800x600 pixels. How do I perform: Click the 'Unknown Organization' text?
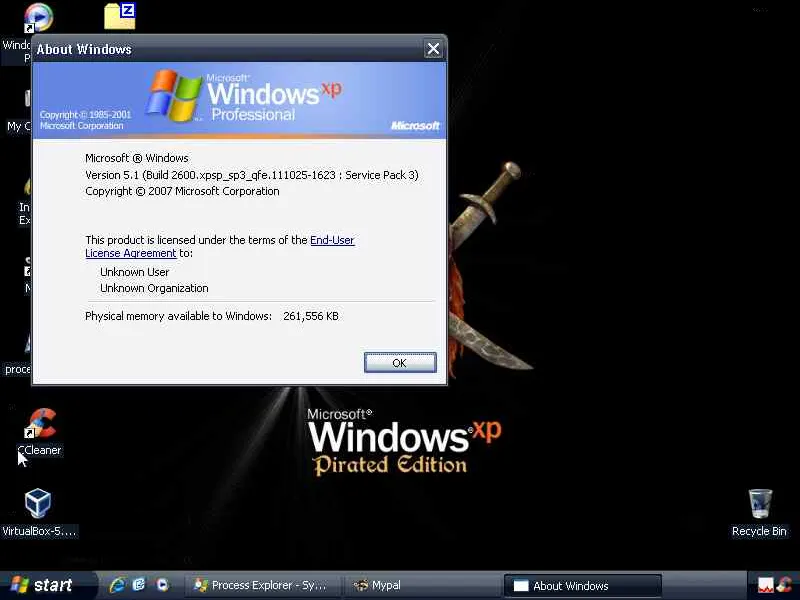click(x=154, y=288)
